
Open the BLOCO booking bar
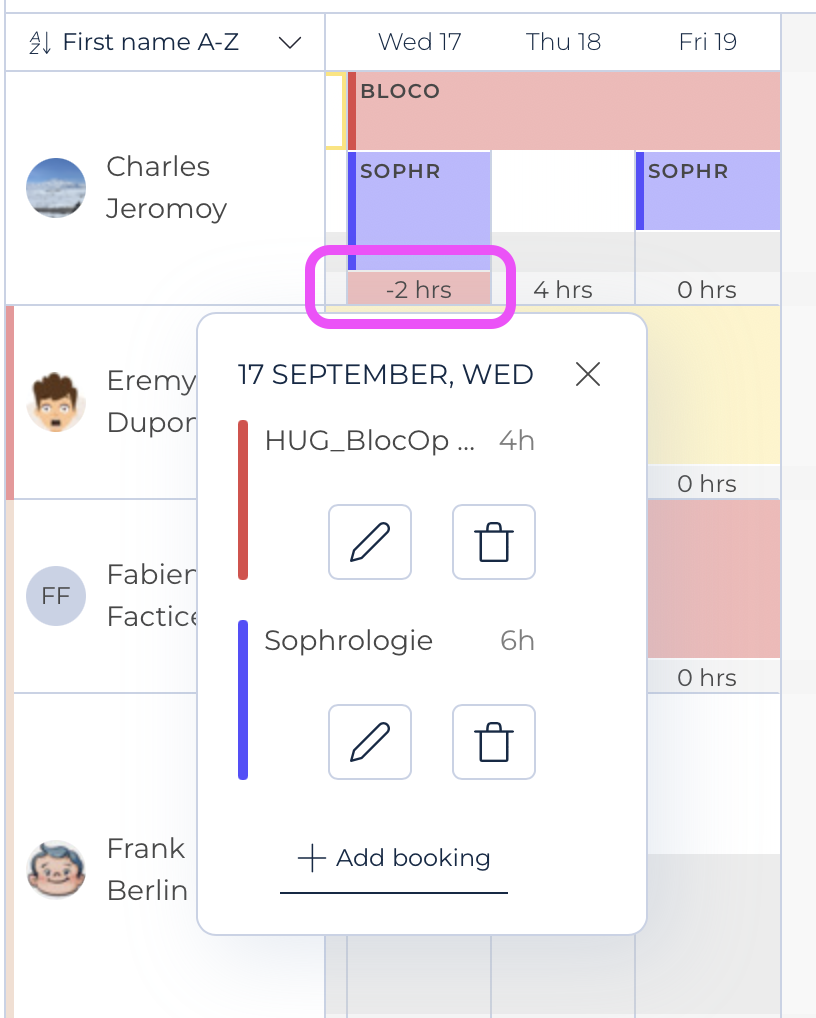pyautogui.click(x=564, y=111)
